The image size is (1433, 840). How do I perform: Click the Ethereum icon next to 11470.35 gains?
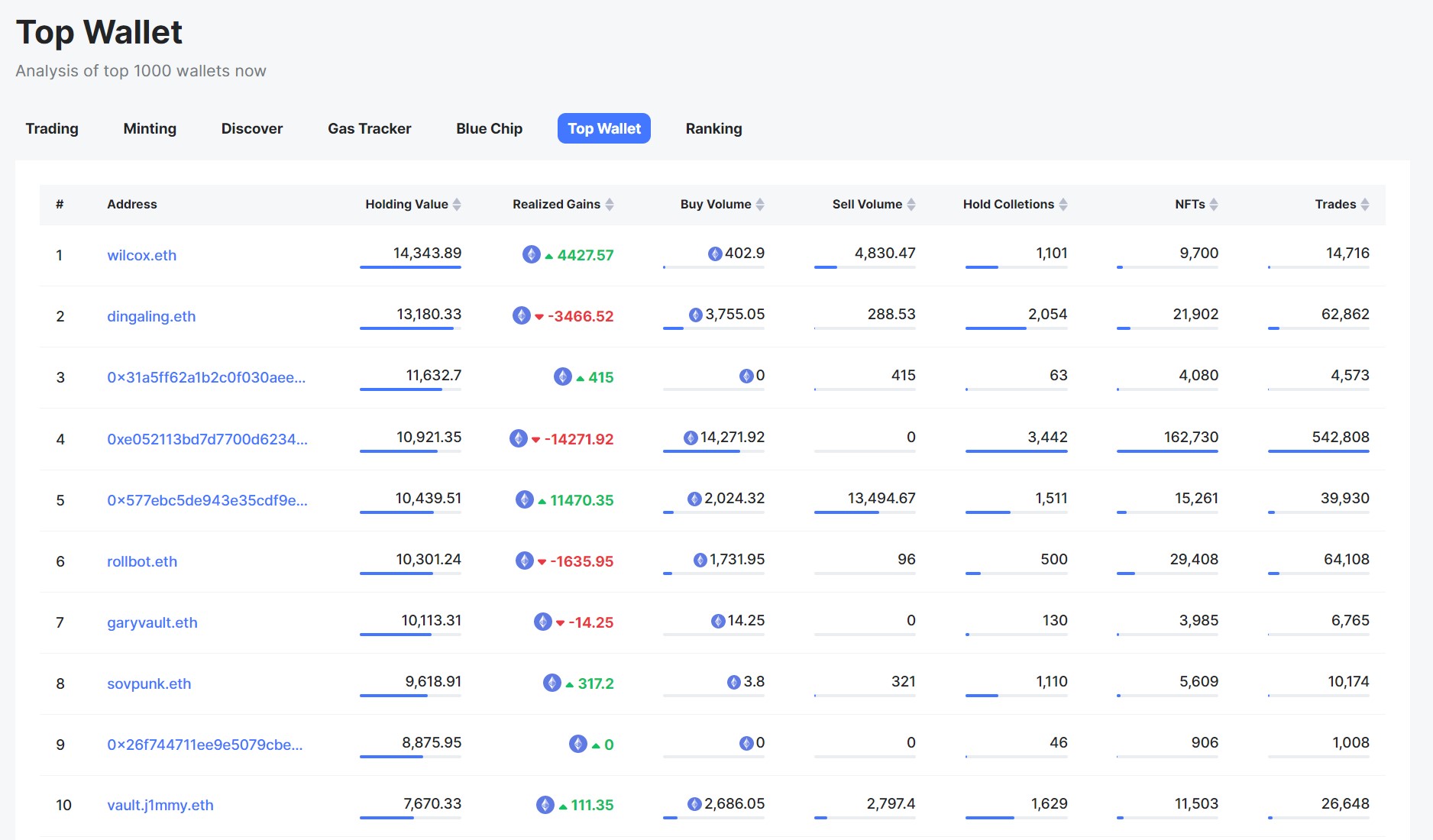click(525, 499)
